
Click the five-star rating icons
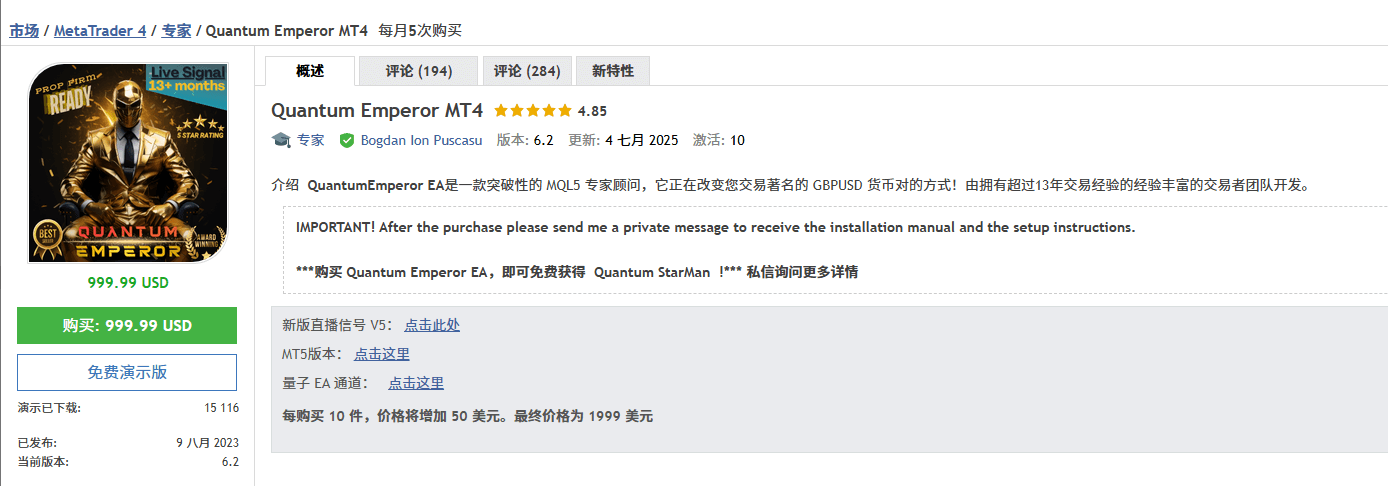tap(533, 110)
